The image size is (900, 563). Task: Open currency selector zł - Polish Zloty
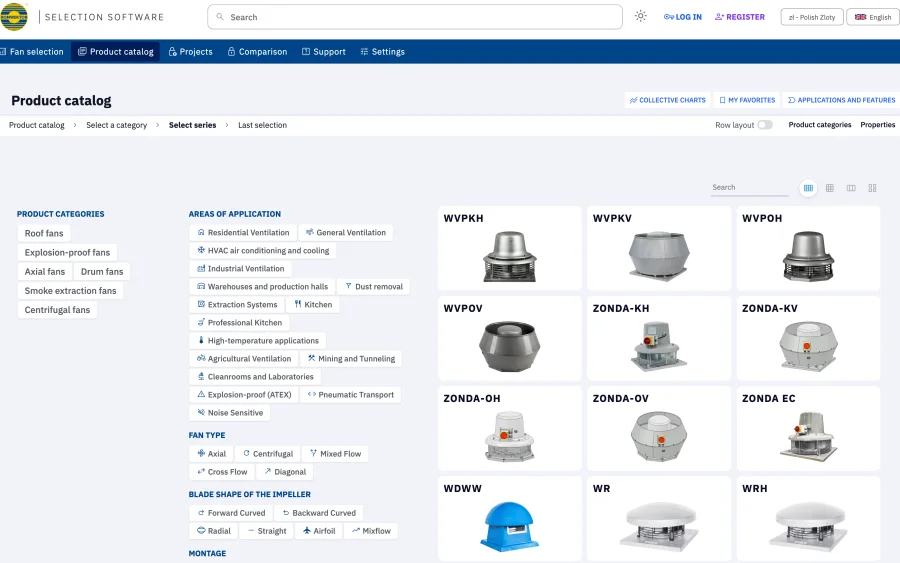[x=812, y=17]
